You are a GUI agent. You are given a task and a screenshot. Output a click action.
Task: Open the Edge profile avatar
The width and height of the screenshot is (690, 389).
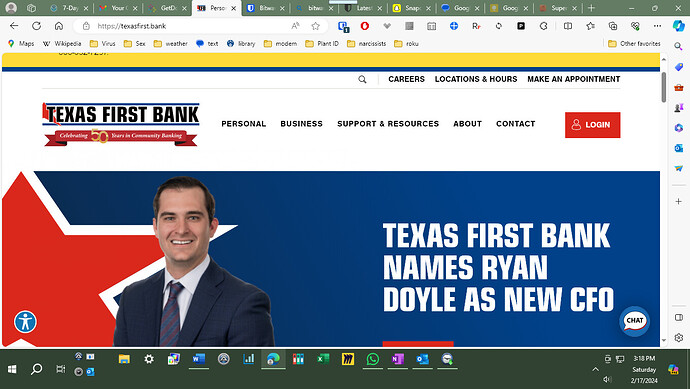tap(11, 8)
